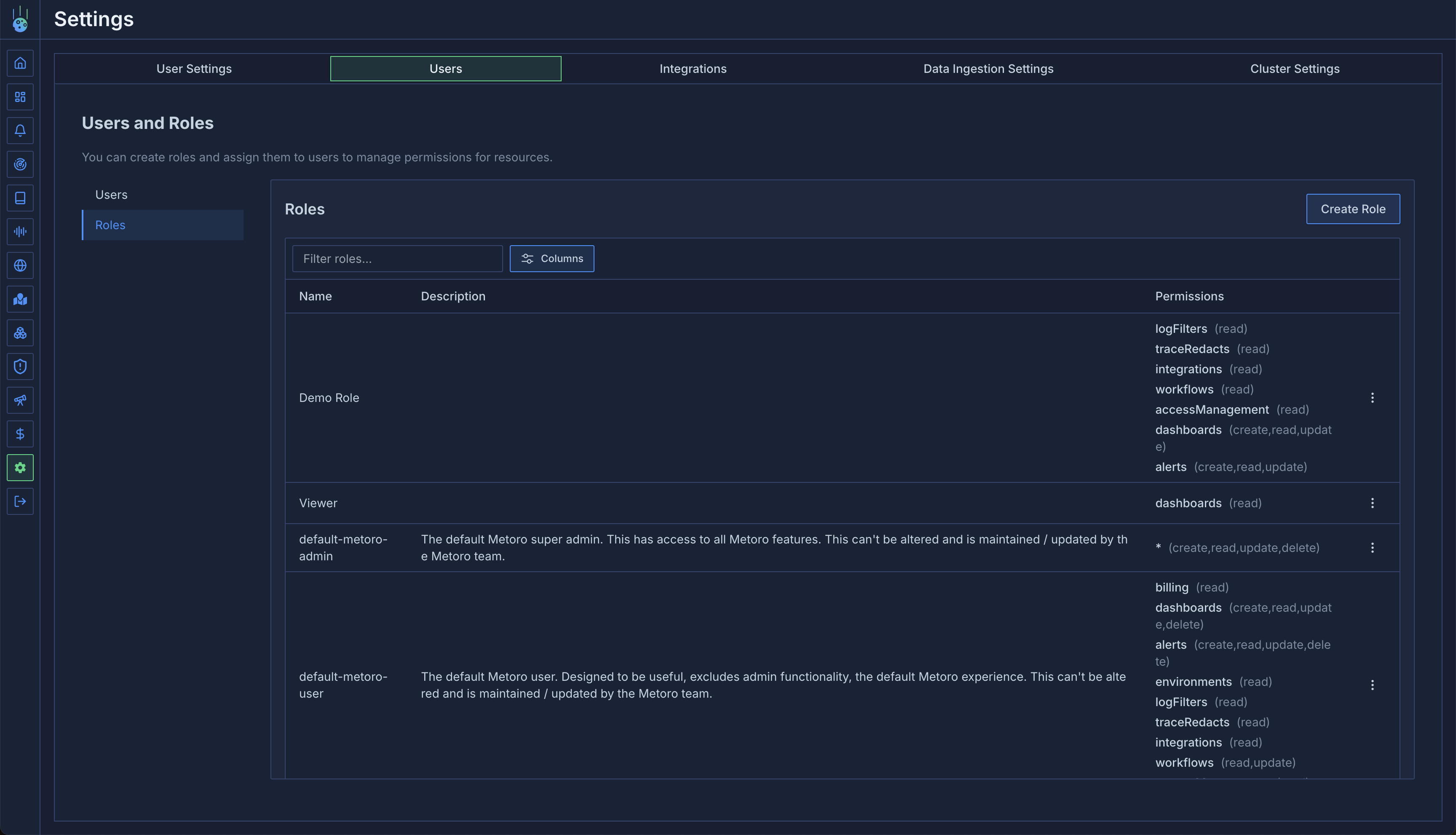Viewport: 1456px width, 835px height.
Task: Open three-dot menu for Viewer role
Action: [1372, 503]
